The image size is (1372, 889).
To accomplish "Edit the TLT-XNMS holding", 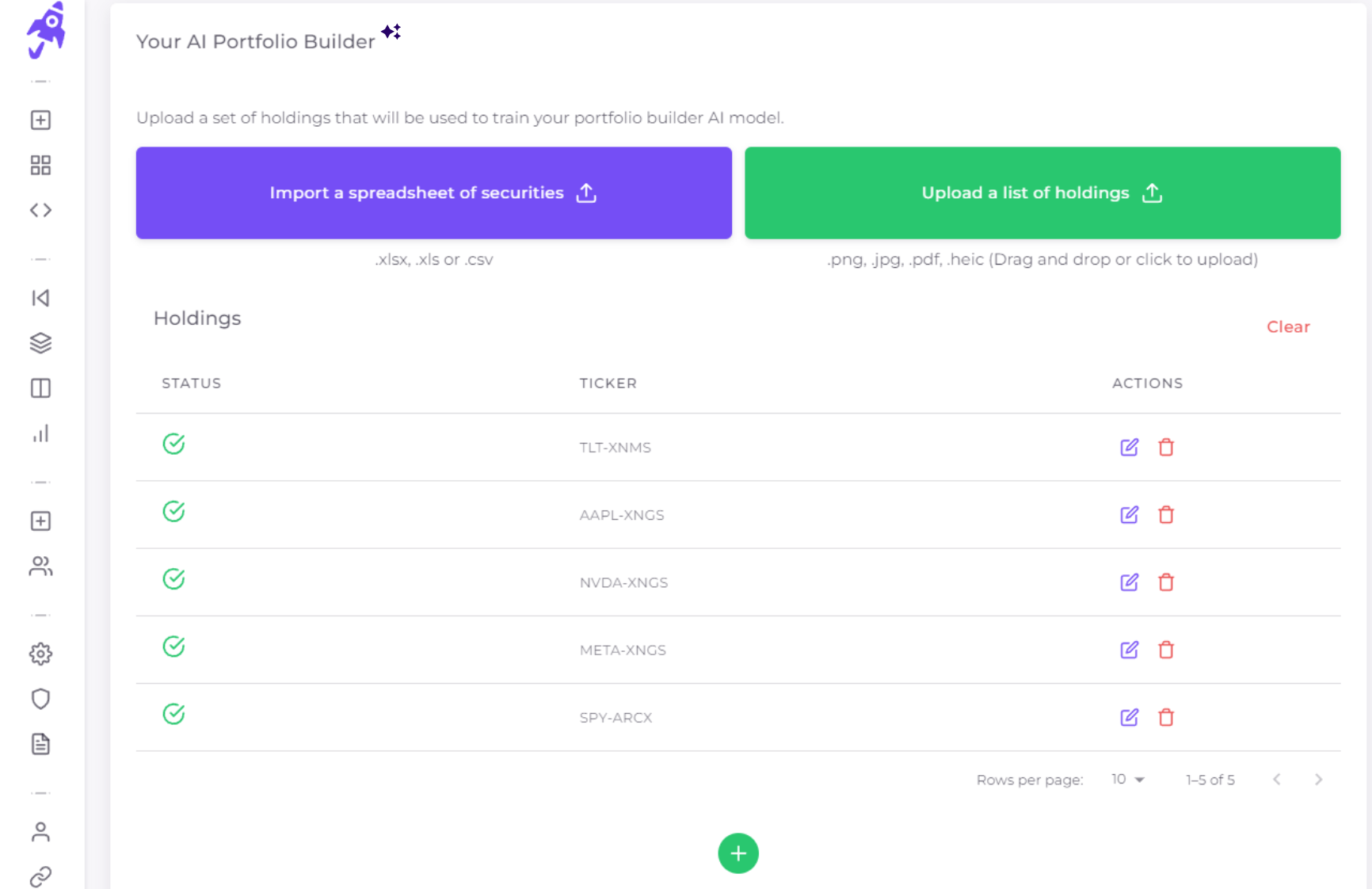I will pyautogui.click(x=1130, y=447).
